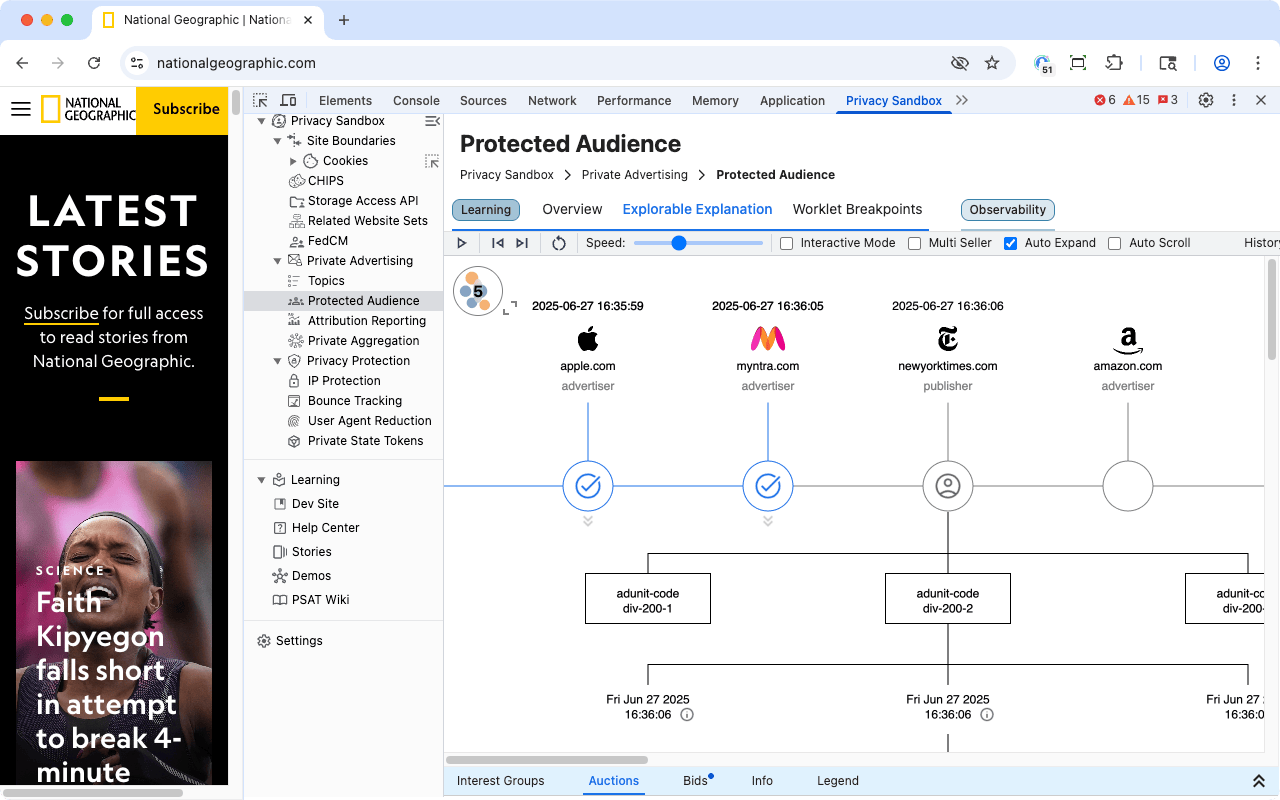The height and width of the screenshot is (800, 1280).
Task: Switch to the Worklet Breakpoints tab
Action: tap(857, 209)
